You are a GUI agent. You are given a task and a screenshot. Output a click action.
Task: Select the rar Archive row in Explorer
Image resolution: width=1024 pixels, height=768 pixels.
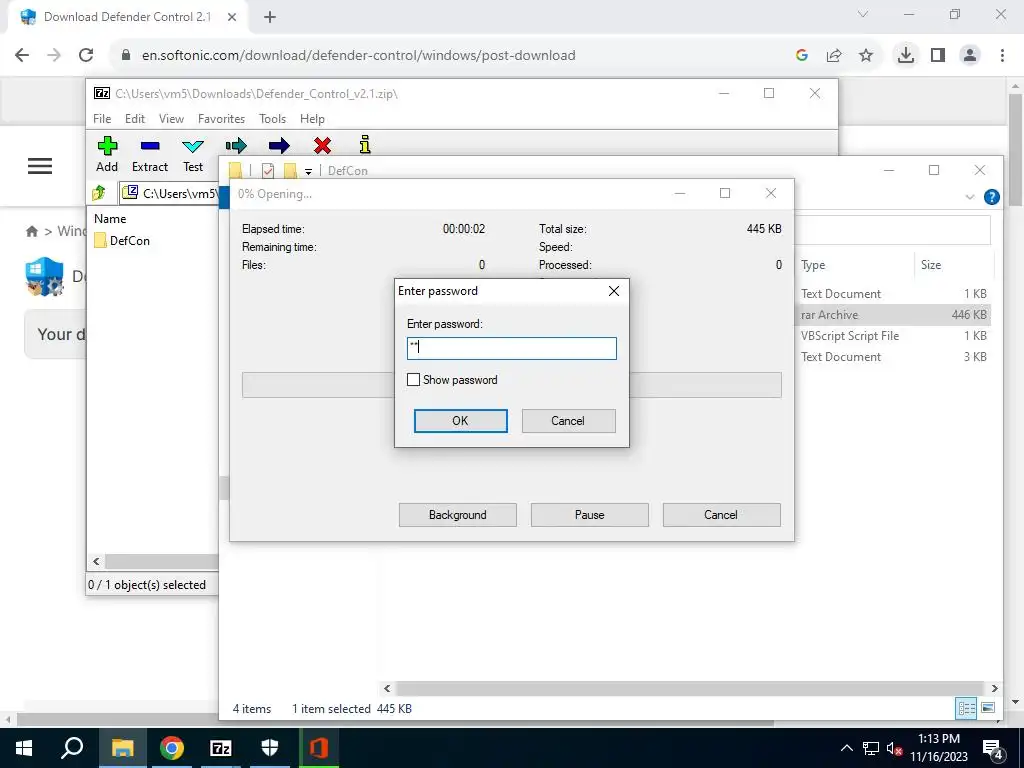[894, 315]
